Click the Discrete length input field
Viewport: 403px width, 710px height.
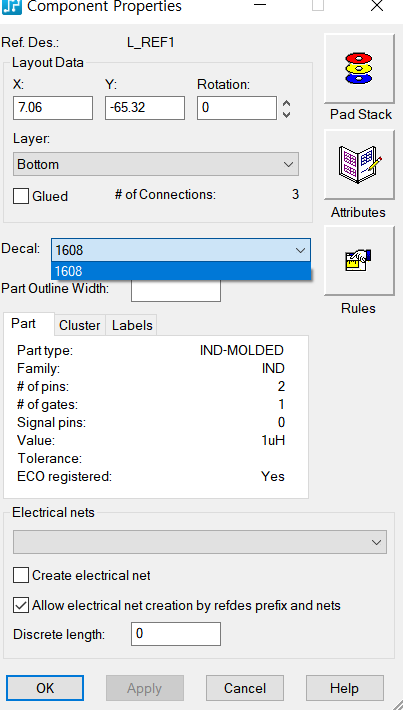click(176, 634)
